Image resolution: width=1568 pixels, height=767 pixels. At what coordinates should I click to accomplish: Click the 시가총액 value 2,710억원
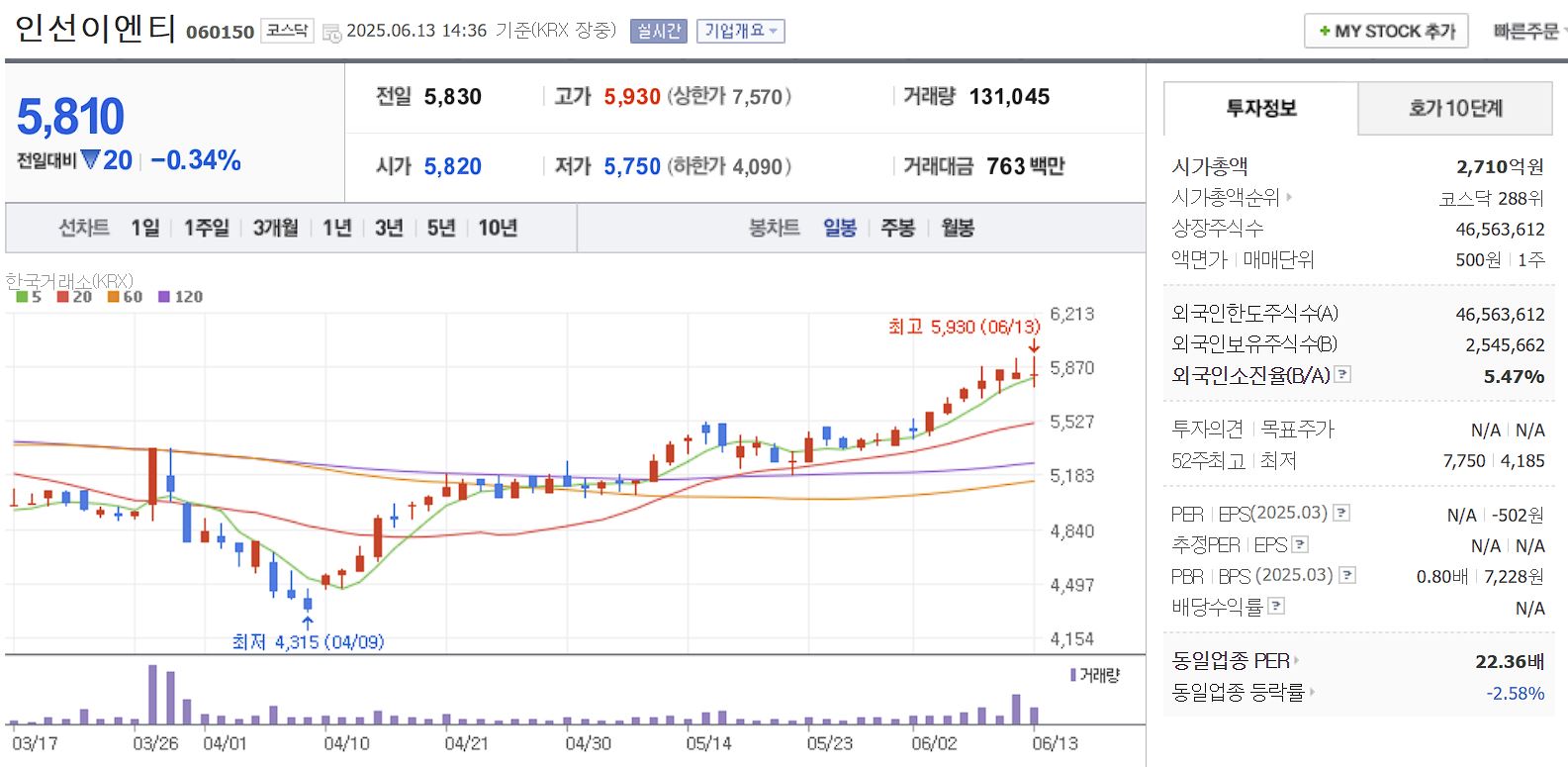[1500, 166]
